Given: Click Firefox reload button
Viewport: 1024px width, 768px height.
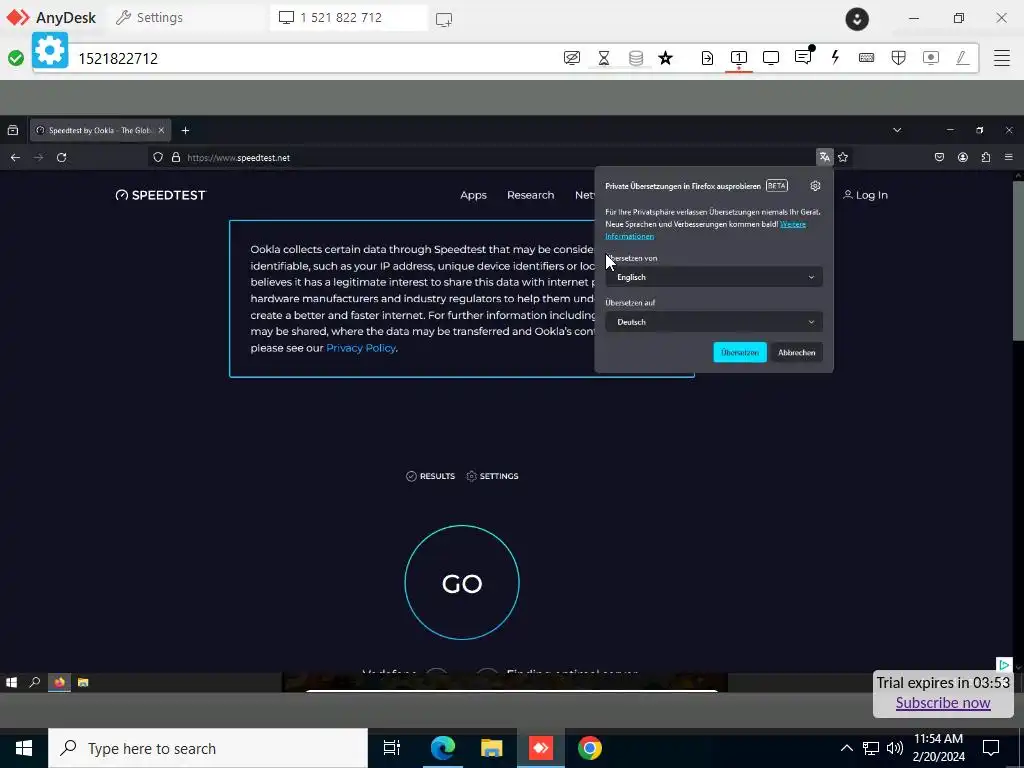Looking at the screenshot, I should (x=61, y=157).
